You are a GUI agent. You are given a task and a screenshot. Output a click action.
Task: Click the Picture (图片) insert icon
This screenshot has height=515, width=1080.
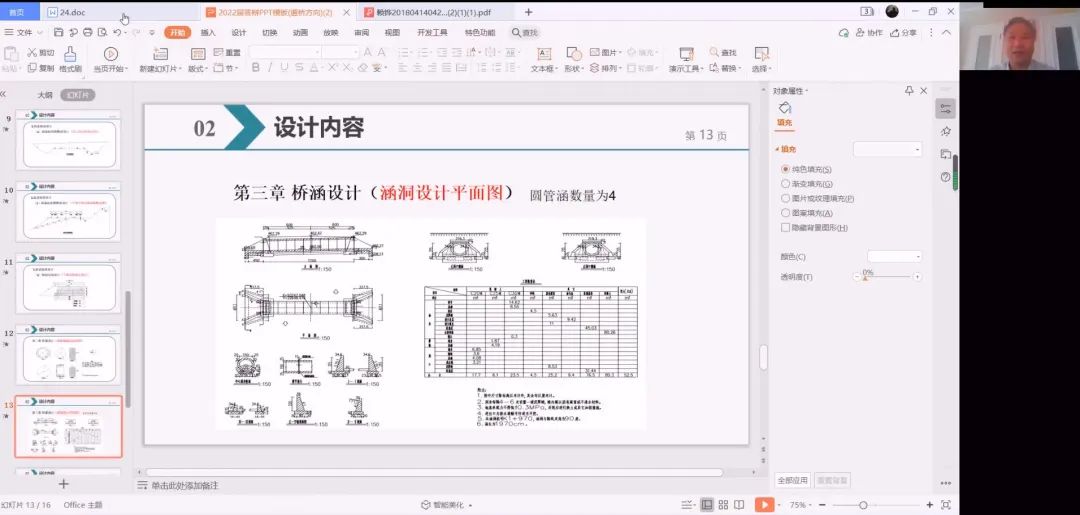point(594,52)
